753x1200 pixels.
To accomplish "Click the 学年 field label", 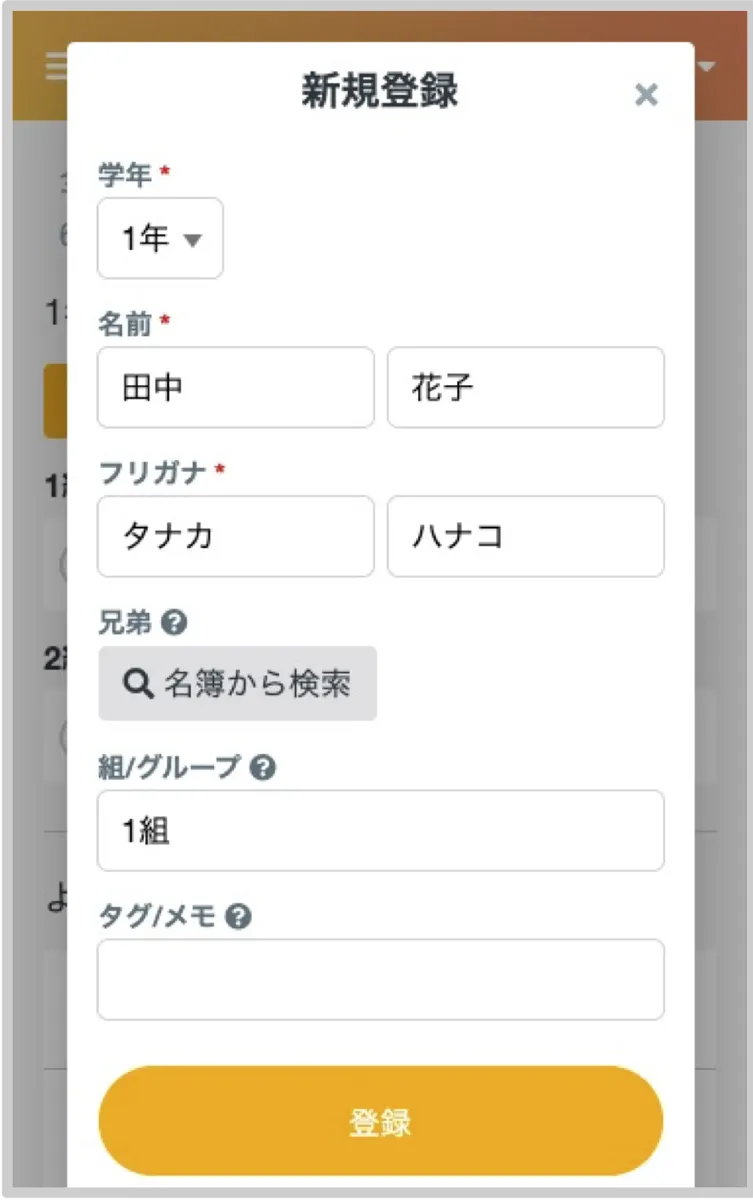I will coord(125,175).
